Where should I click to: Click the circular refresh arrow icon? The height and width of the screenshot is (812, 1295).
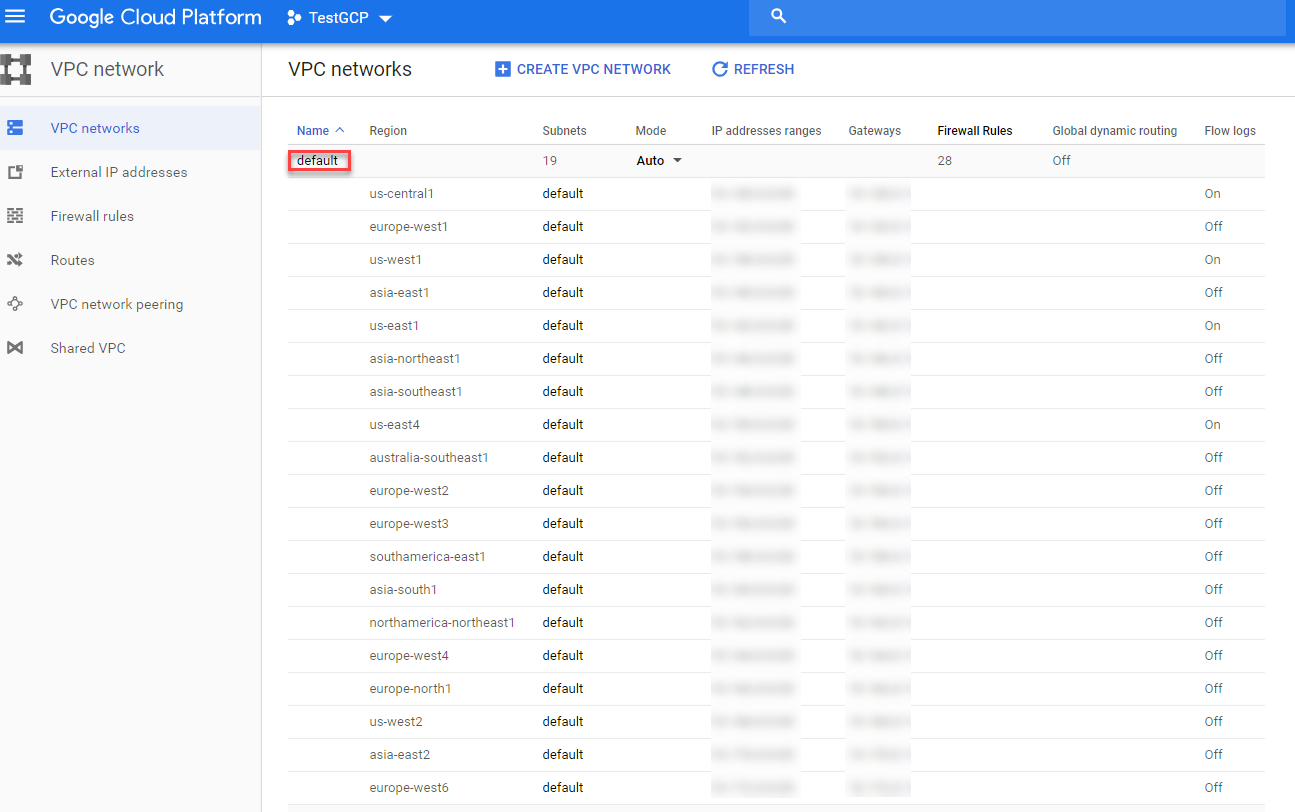(x=719, y=69)
